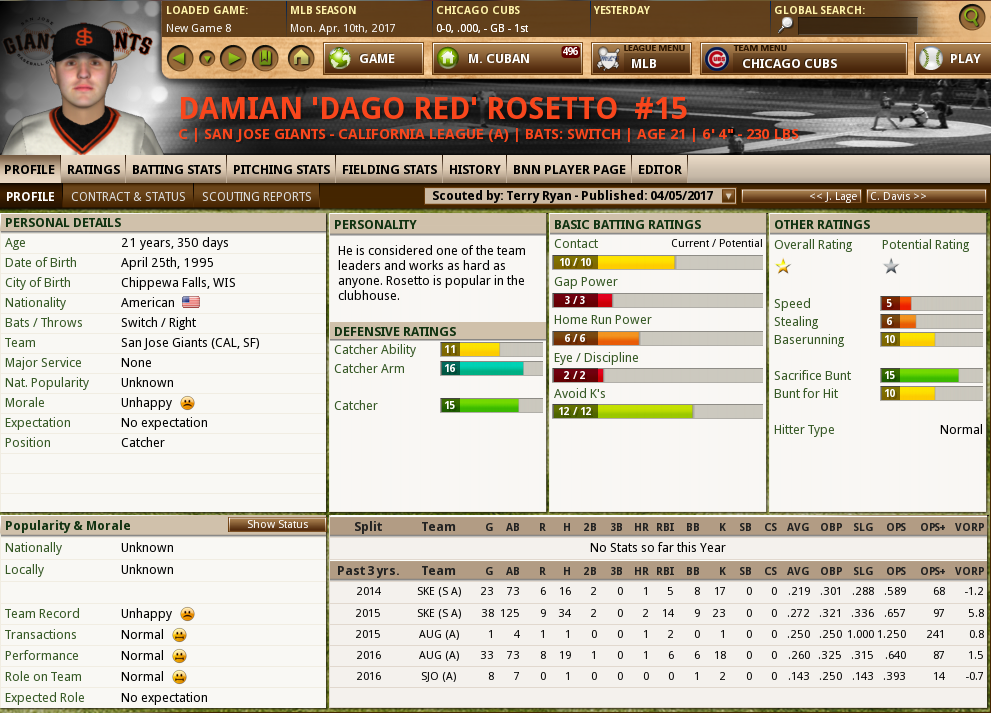The image size is (991, 713).
Task: Go to the home screen icon
Action: tap(300, 58)
